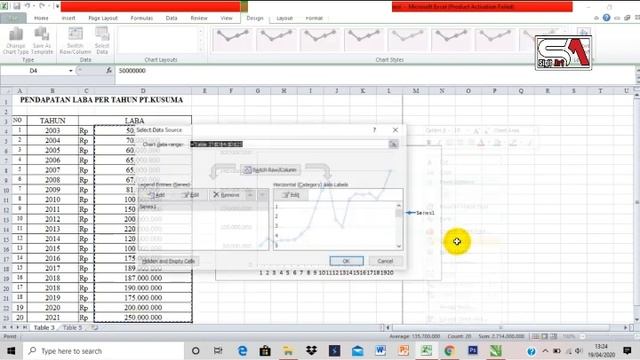640x360 pixels.
Task: Click Remove under Legend Entries
Action: pos(227,195)
